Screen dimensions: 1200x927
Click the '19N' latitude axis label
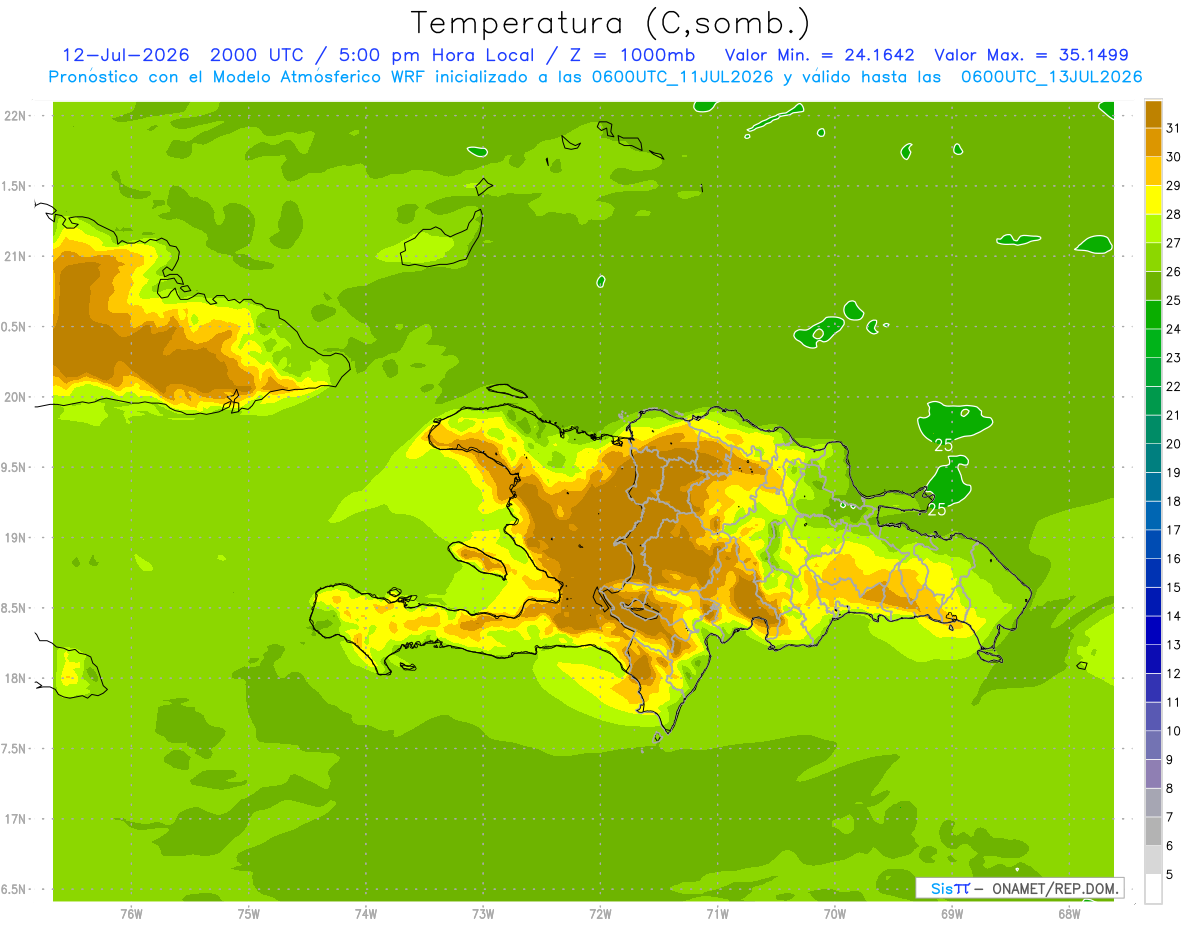point(15,538)
